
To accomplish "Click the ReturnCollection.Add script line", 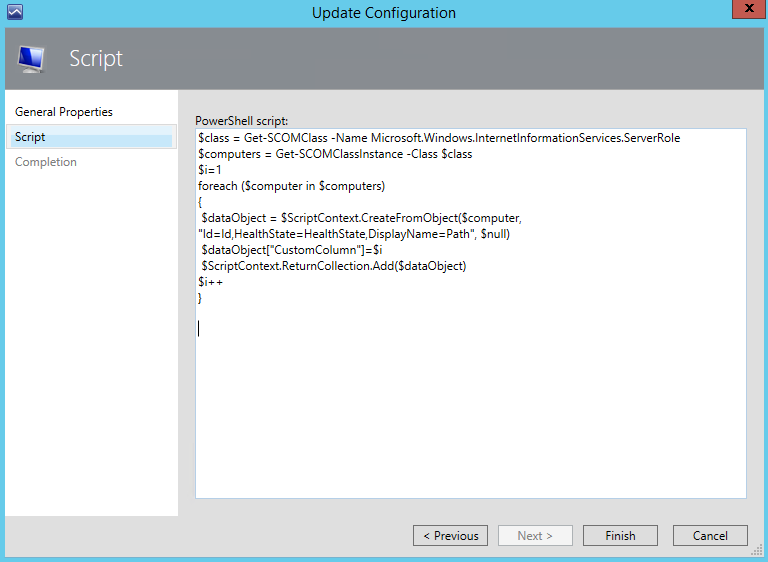I will (334, 266).
